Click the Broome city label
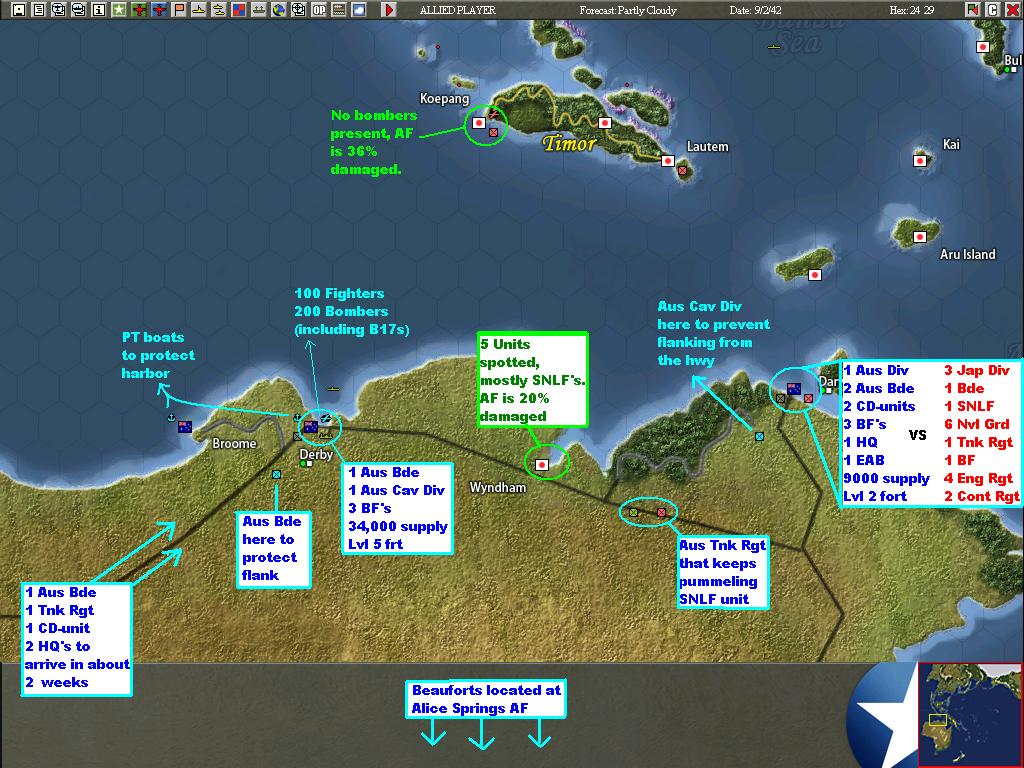The height and width of the screenshot is (768, 1024). pyautogui.click(x=234, y=443)
